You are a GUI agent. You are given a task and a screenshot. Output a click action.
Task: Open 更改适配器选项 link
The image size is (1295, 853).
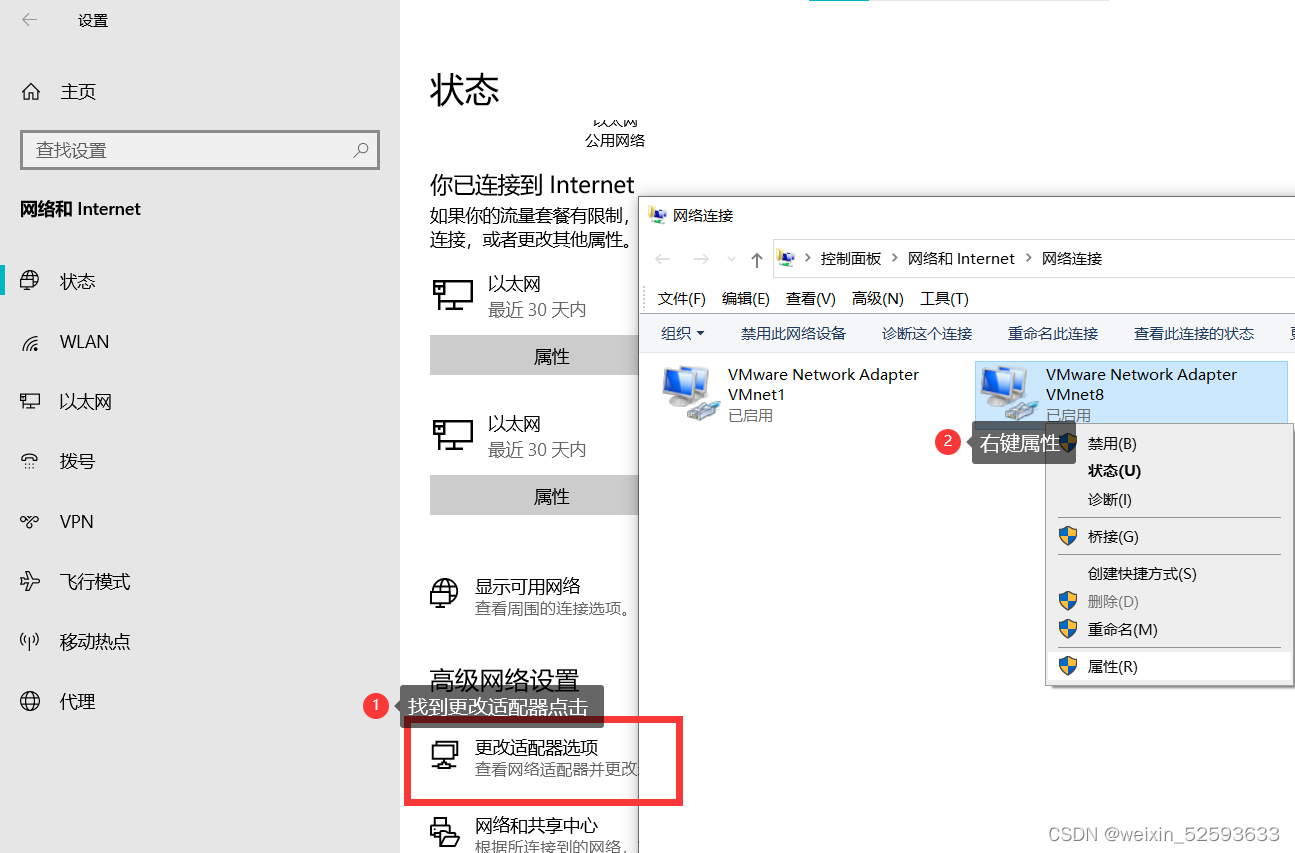(x=537, y=747)
